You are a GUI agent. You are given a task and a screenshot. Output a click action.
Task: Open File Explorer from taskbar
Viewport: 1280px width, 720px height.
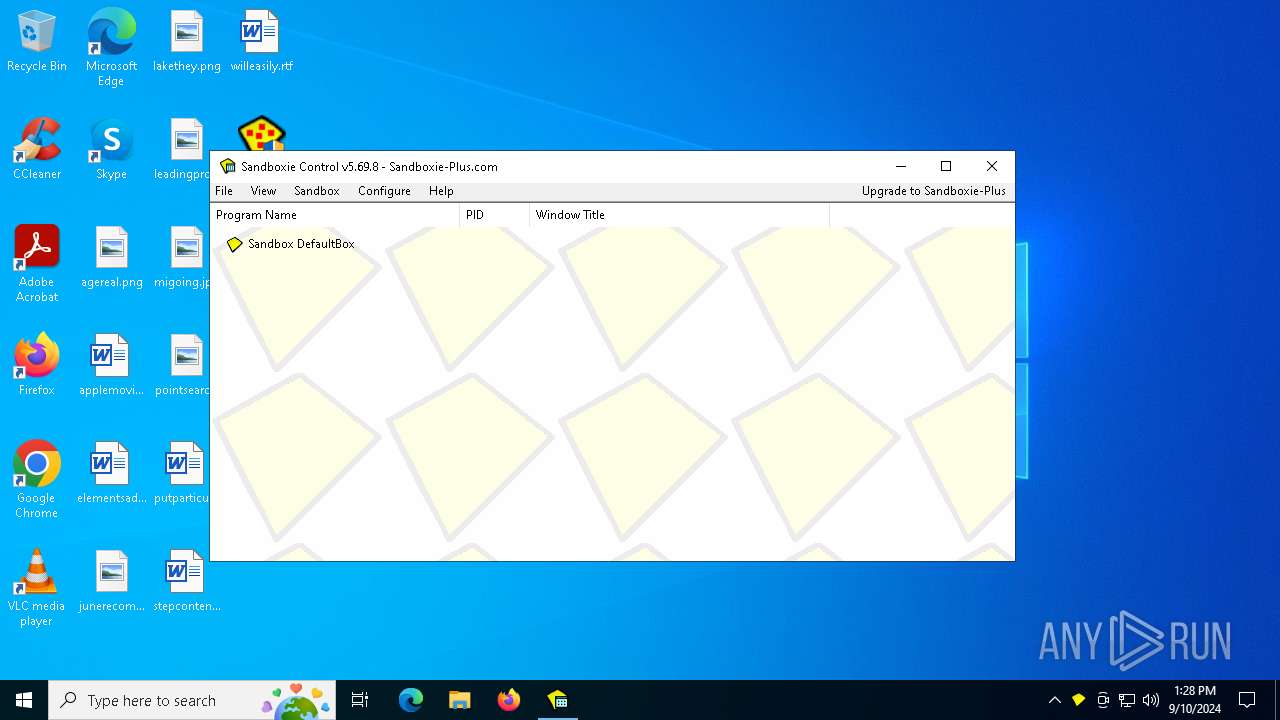pyautogui.click(x=459, y=700)
